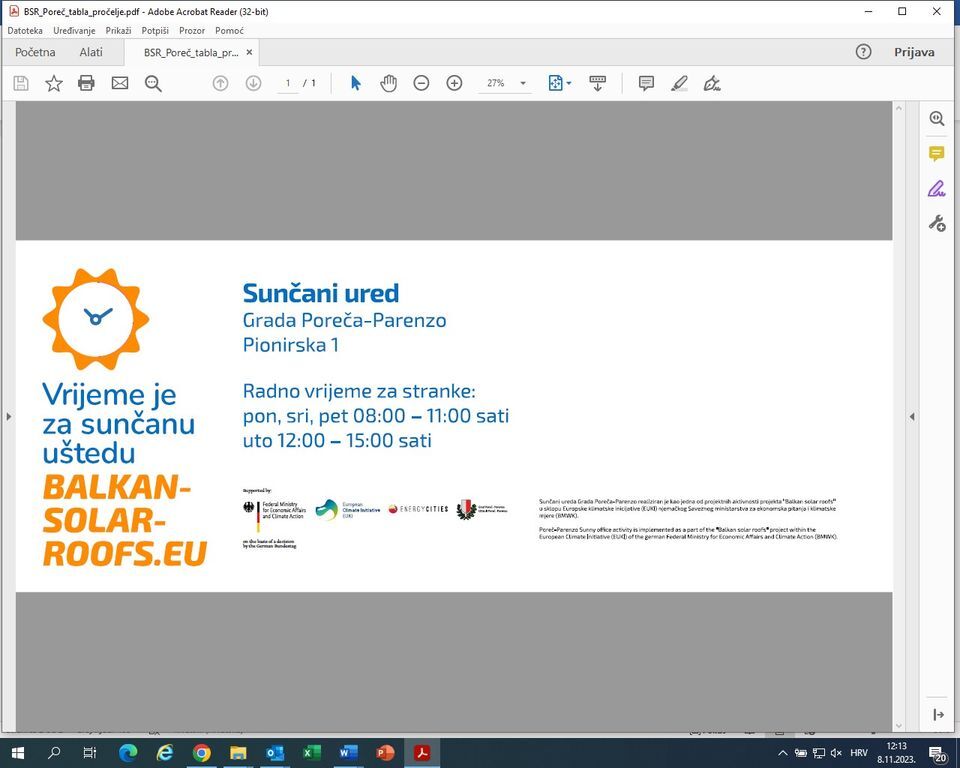Activate the selection arrow tool
The image size is (960, 768).
coord(355,83)
